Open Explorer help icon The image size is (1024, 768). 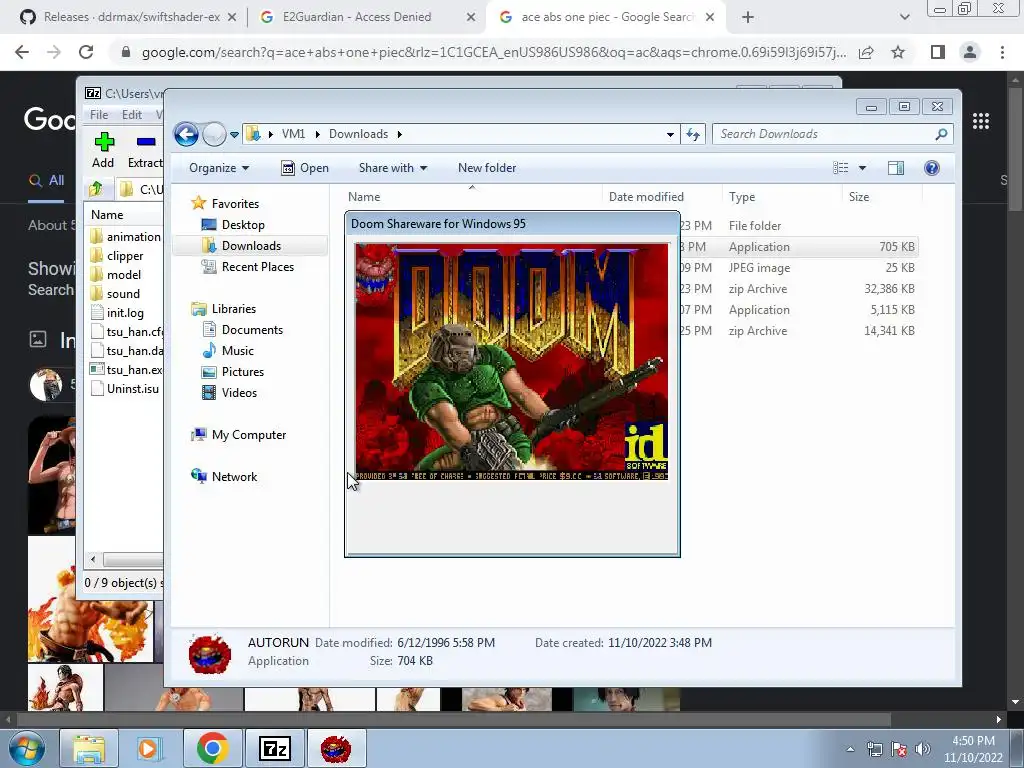(931, 168)
